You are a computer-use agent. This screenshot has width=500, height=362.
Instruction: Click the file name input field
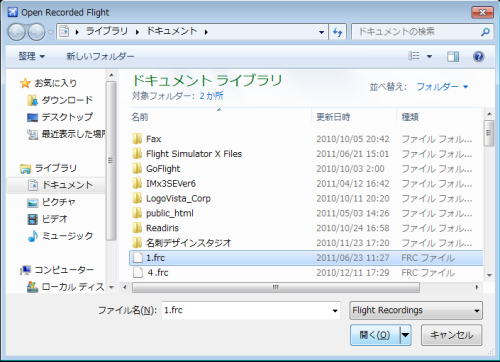247,311
